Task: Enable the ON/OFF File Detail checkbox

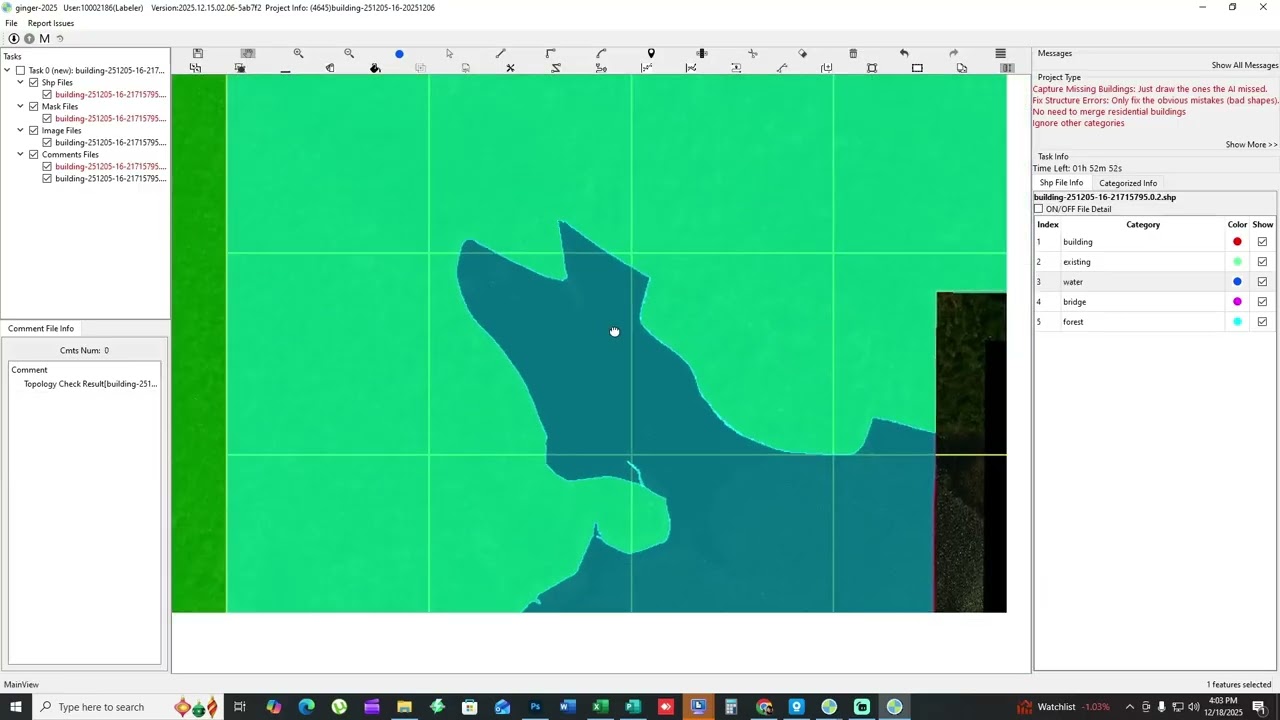Action: [x=1038, y=209]
